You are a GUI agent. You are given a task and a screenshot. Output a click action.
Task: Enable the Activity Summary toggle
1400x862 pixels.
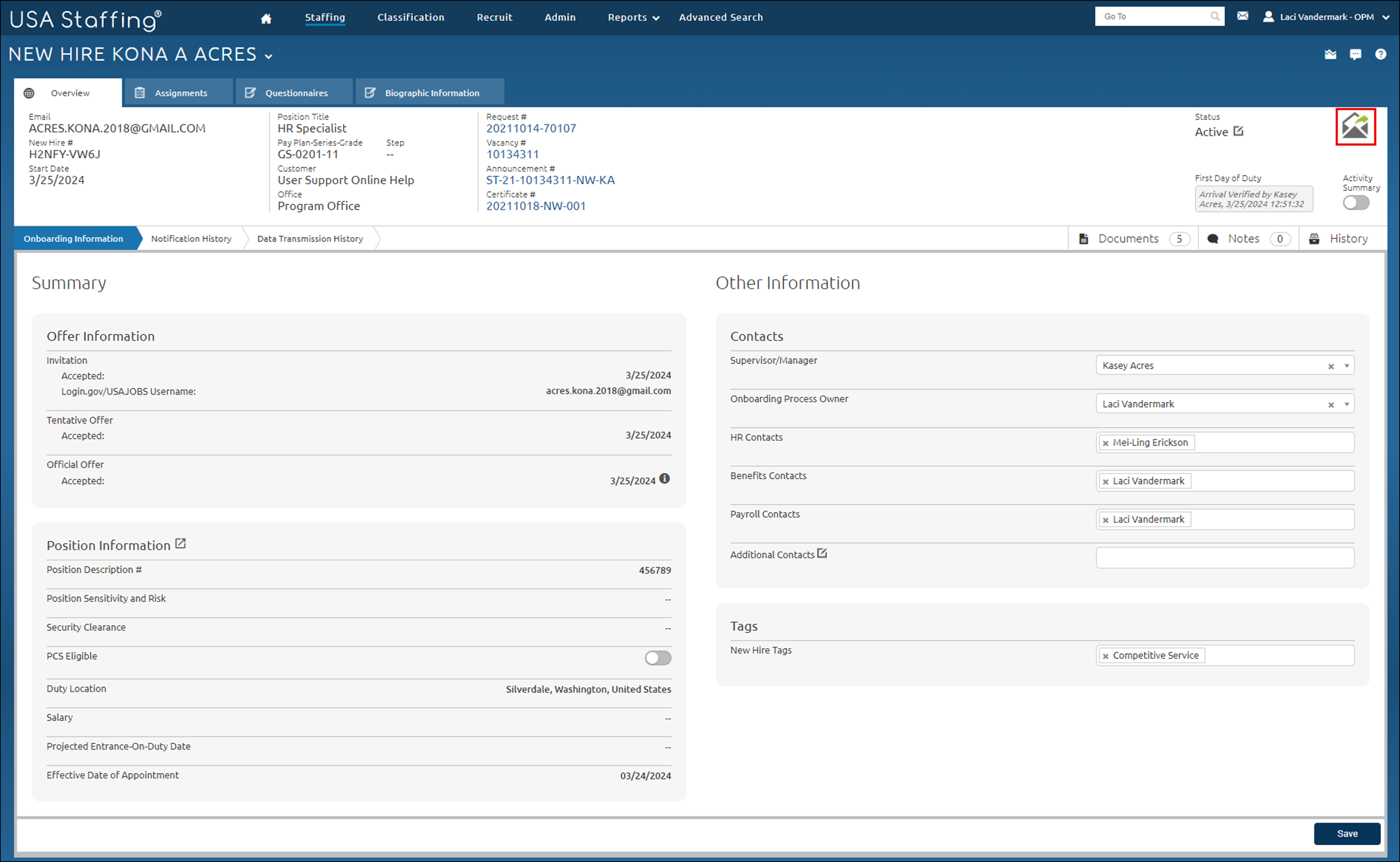tap(1355, 203)
